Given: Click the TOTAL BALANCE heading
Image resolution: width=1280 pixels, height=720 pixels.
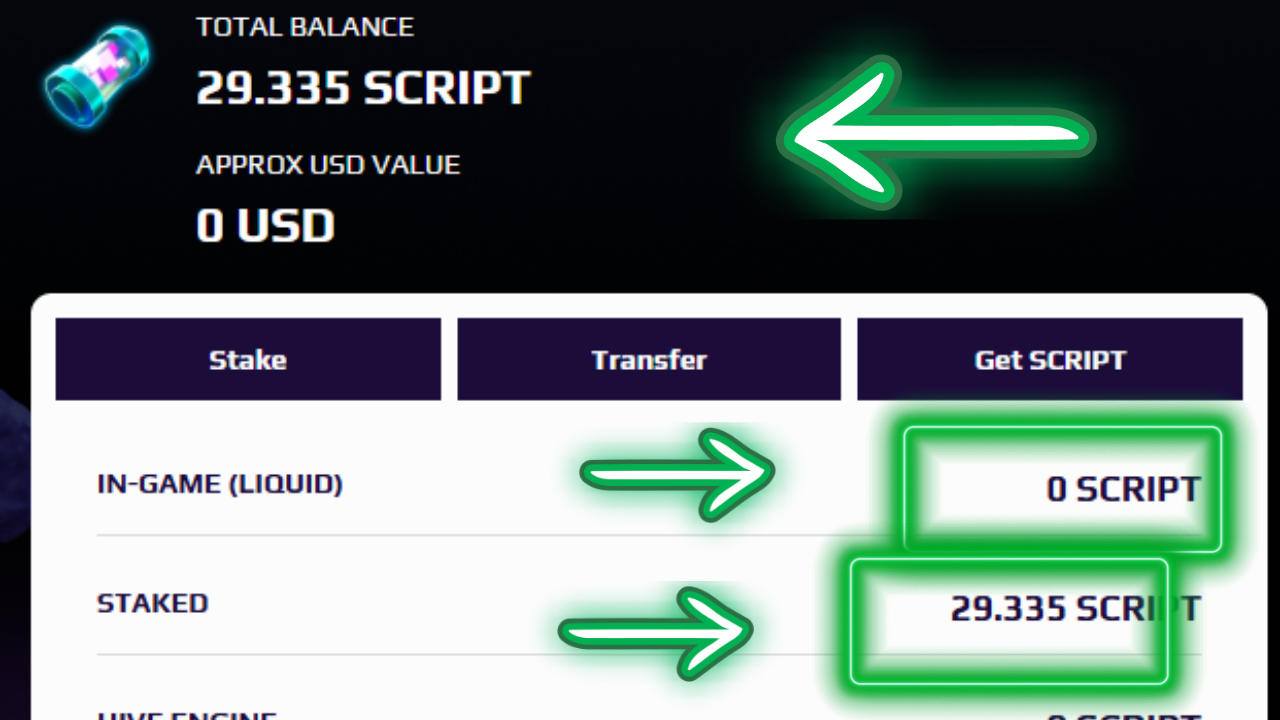Looking at the screenshot, I should click(305, 27).
